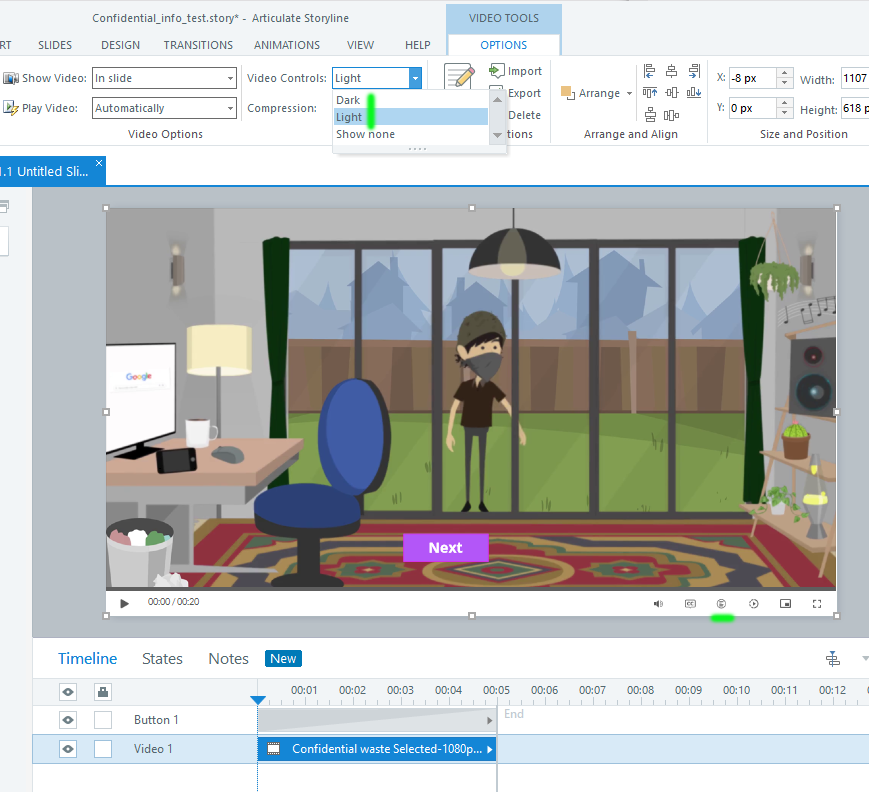Image resolution: width=869 pixels, height=792 pixels.
Task: Click the Align Right icon in ribbon
Action: 694,71
